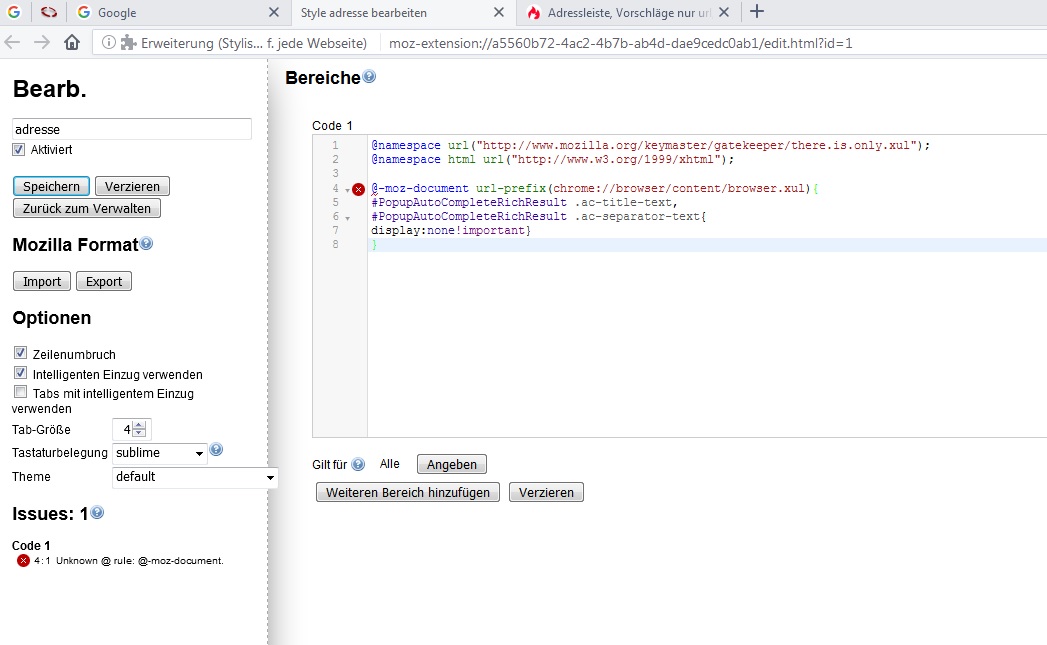Screen dimensions: 1047x645
Task: Click Weiteren Bereich hinzufügen button
Action: coord(407,492)
